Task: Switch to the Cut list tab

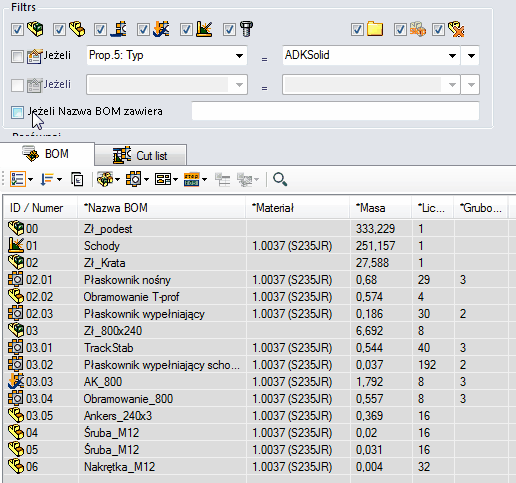Action: point(140,156)
